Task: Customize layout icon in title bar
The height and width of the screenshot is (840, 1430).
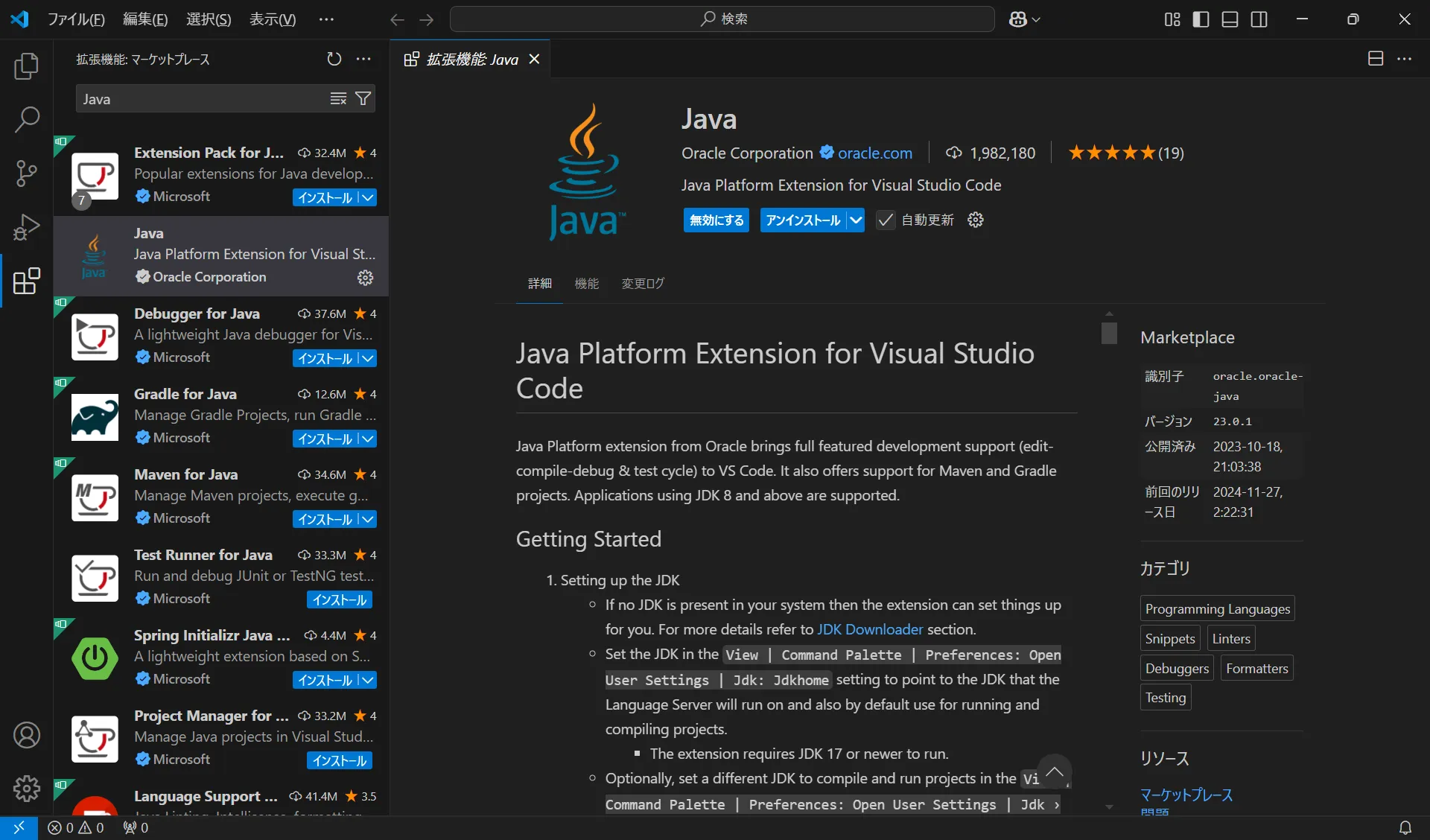Action: click(1172, 19)
